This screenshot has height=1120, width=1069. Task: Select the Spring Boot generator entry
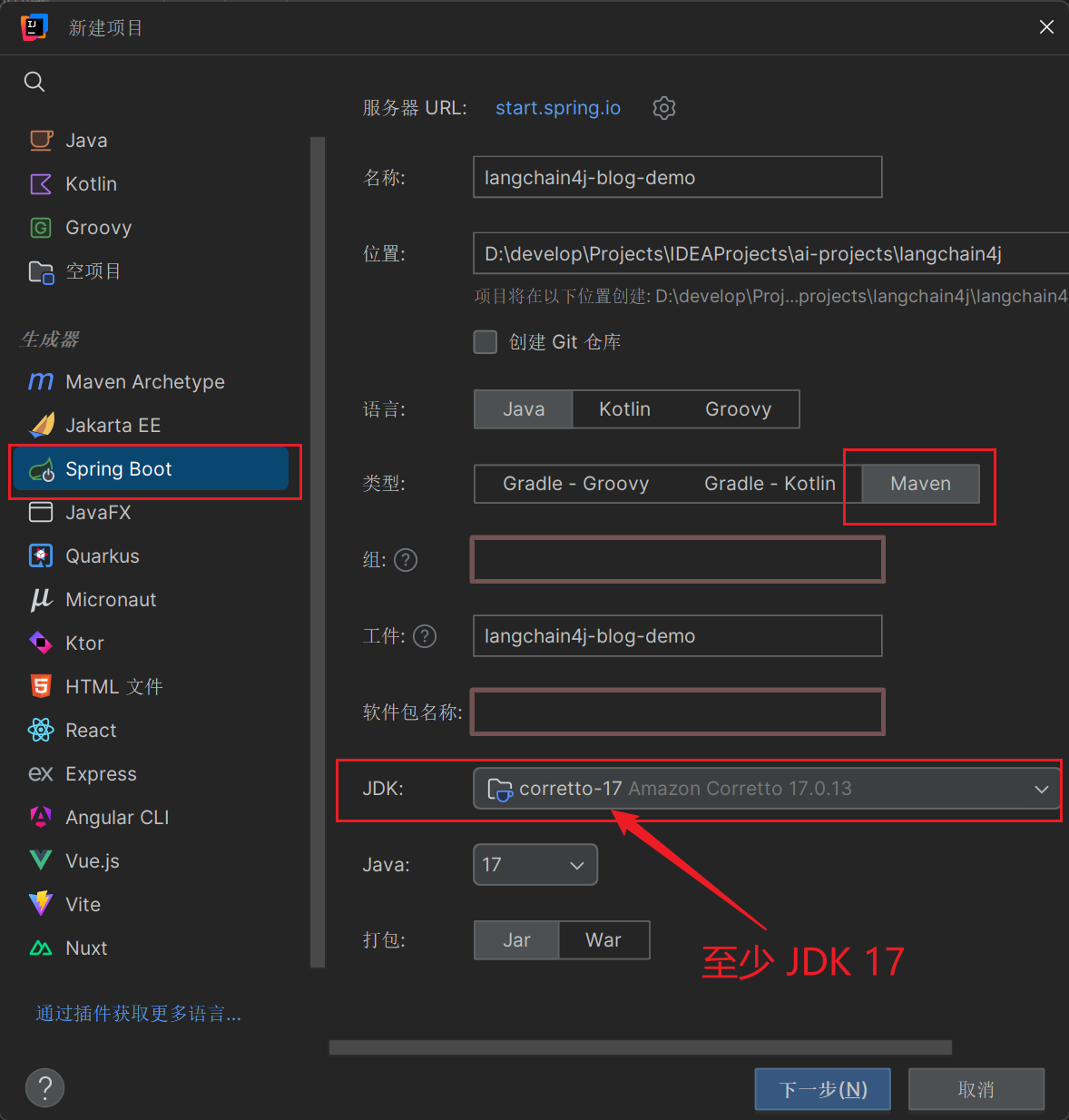click(150, 469)
